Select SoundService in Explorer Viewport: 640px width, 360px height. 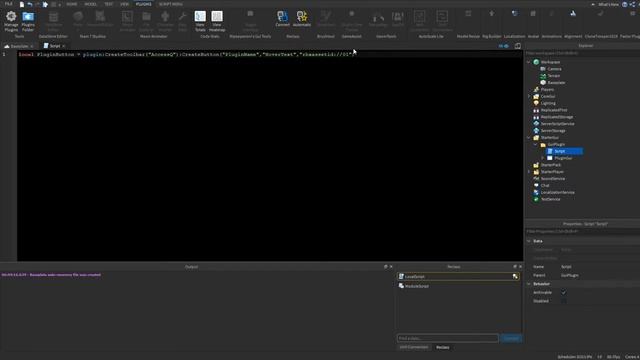[553, 179]
